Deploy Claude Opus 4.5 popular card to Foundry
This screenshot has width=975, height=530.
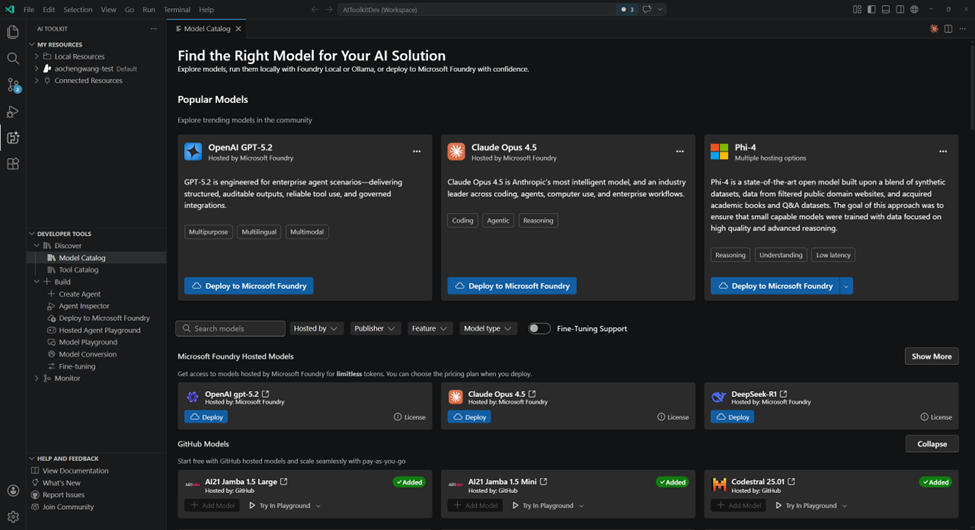512,286
